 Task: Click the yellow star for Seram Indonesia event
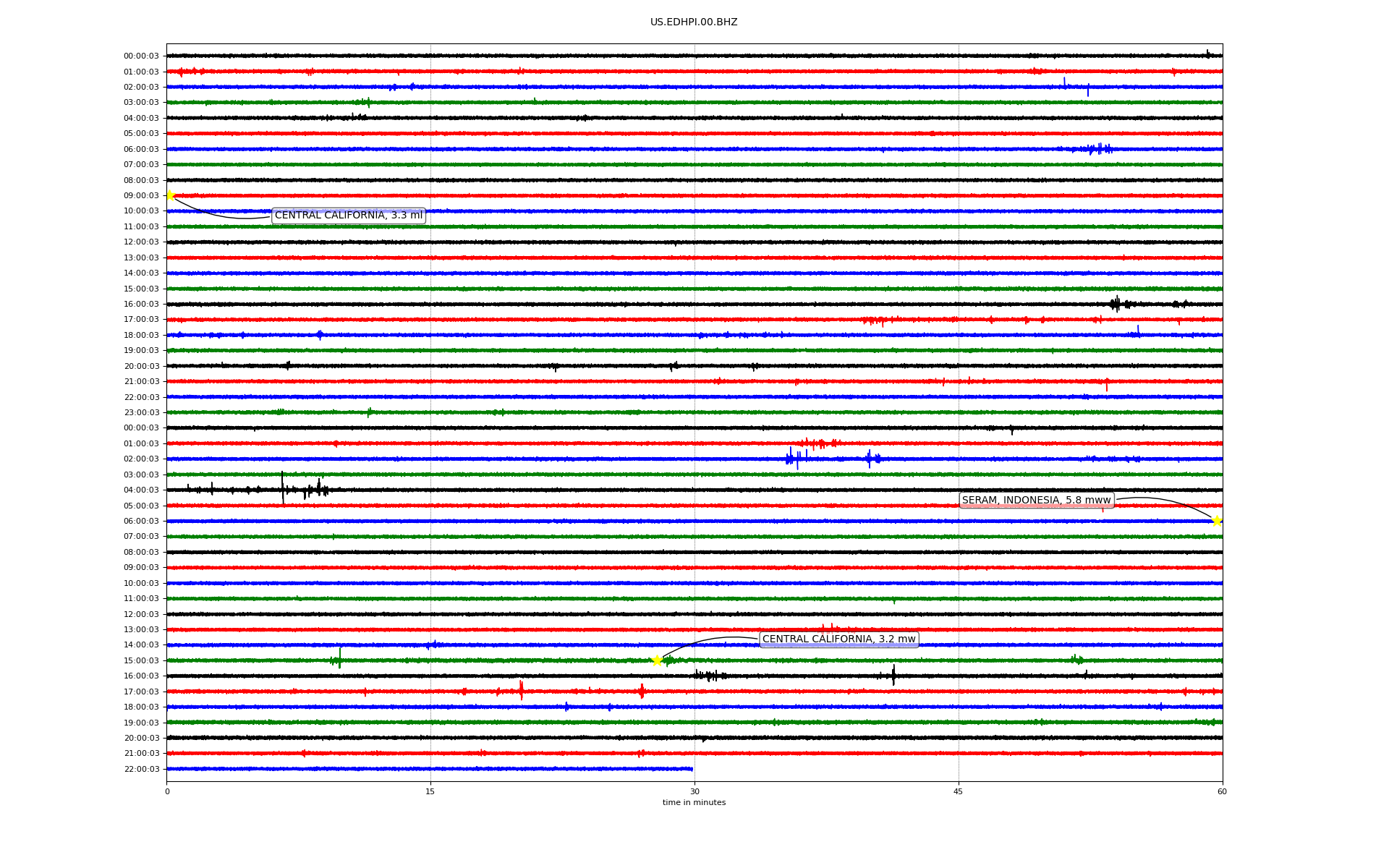1217,521
